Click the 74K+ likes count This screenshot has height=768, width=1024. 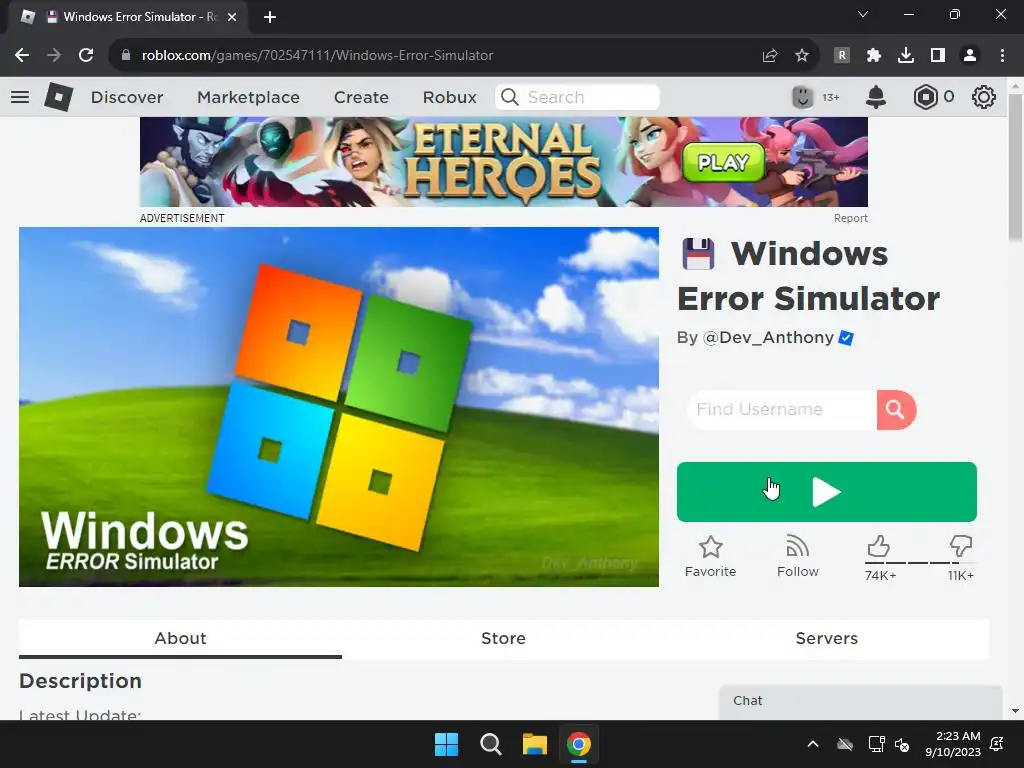pyautogui.click(x=880, y=575)
